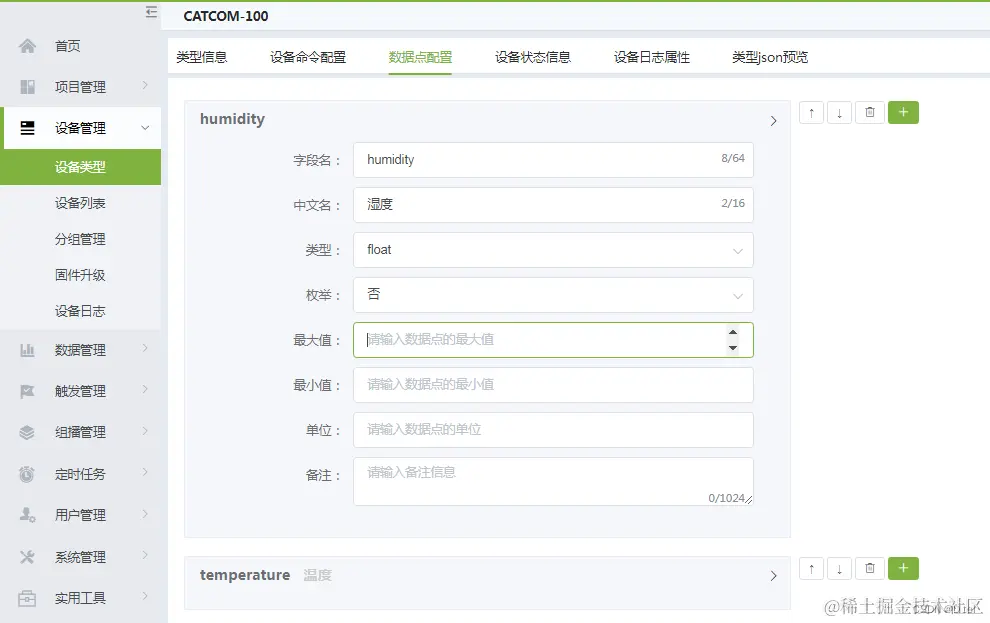Open 固件升级 in the sidebar
This screenshot has width=990, height=623.
pyautogui.click(x=80, y=275)
